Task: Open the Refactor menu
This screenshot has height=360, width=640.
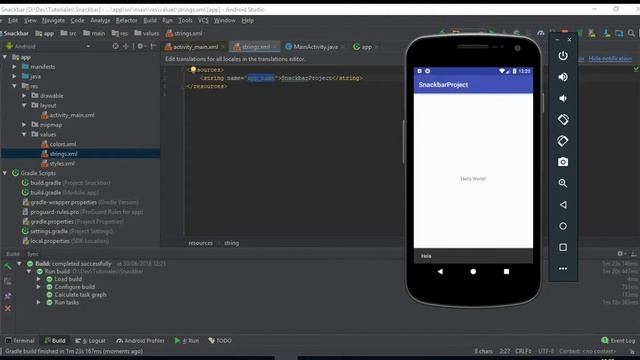Action: 127,20
